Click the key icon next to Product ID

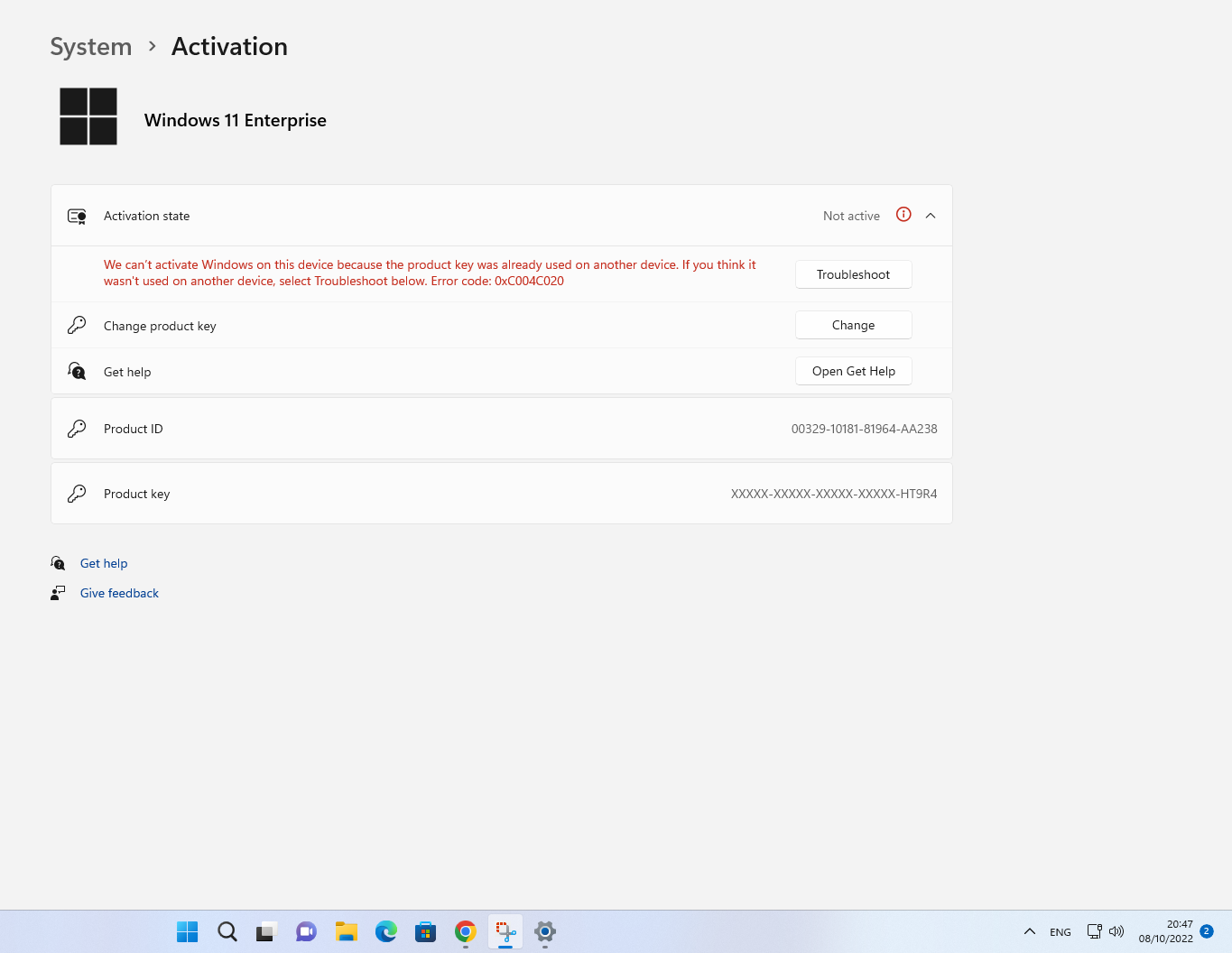[x=77, y=429]
